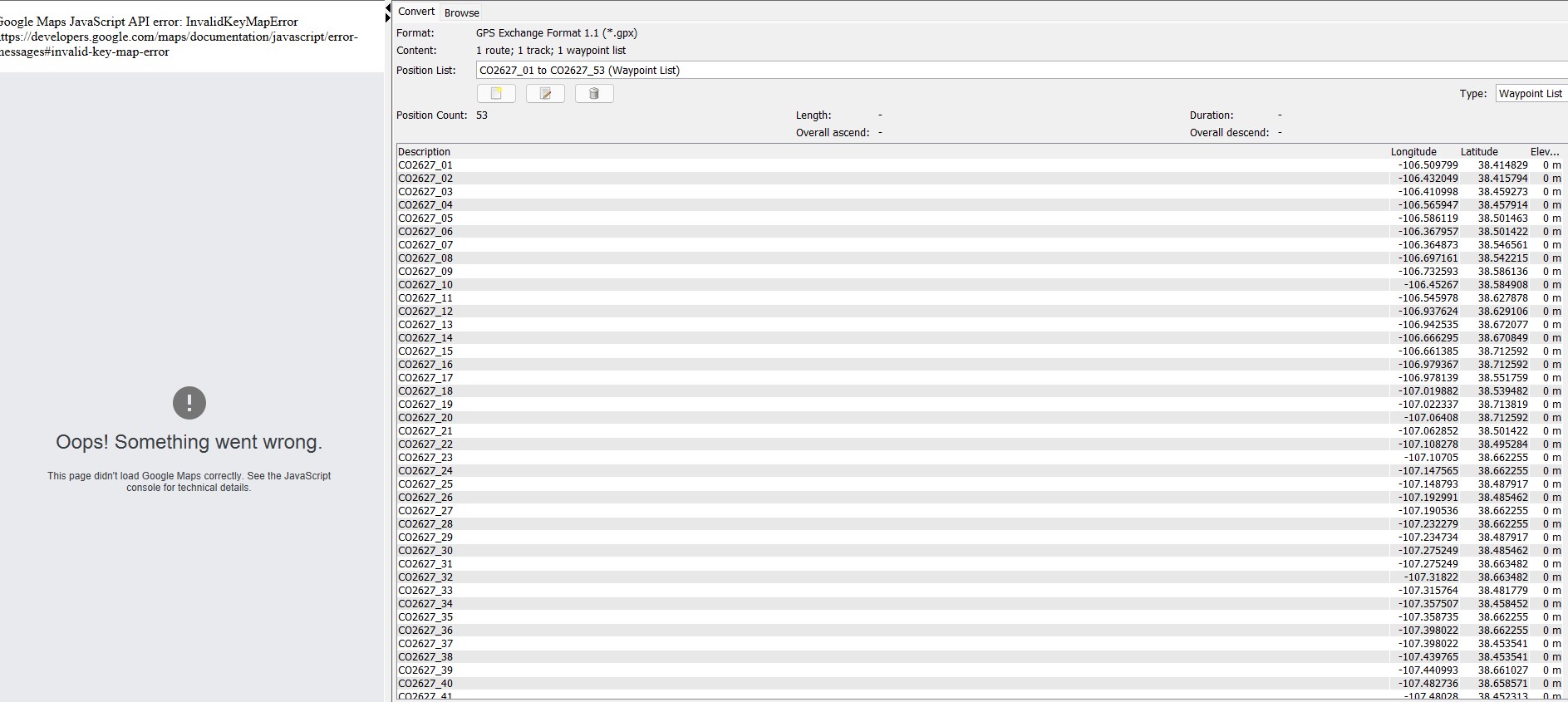Click the error exclamation icon on map

(189, 403)
